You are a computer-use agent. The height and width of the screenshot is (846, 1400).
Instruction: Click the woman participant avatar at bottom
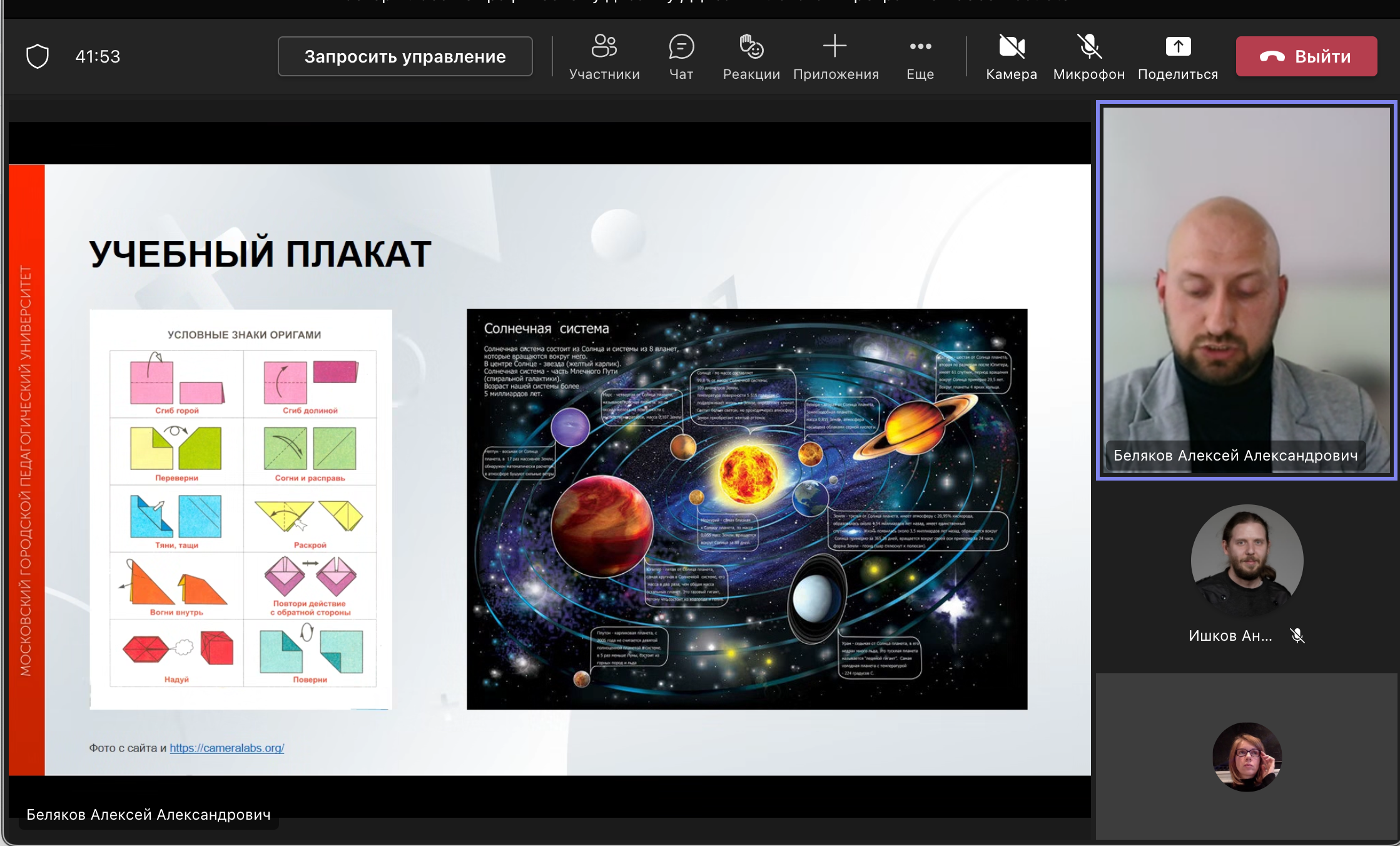click(x=1247, y=757)
